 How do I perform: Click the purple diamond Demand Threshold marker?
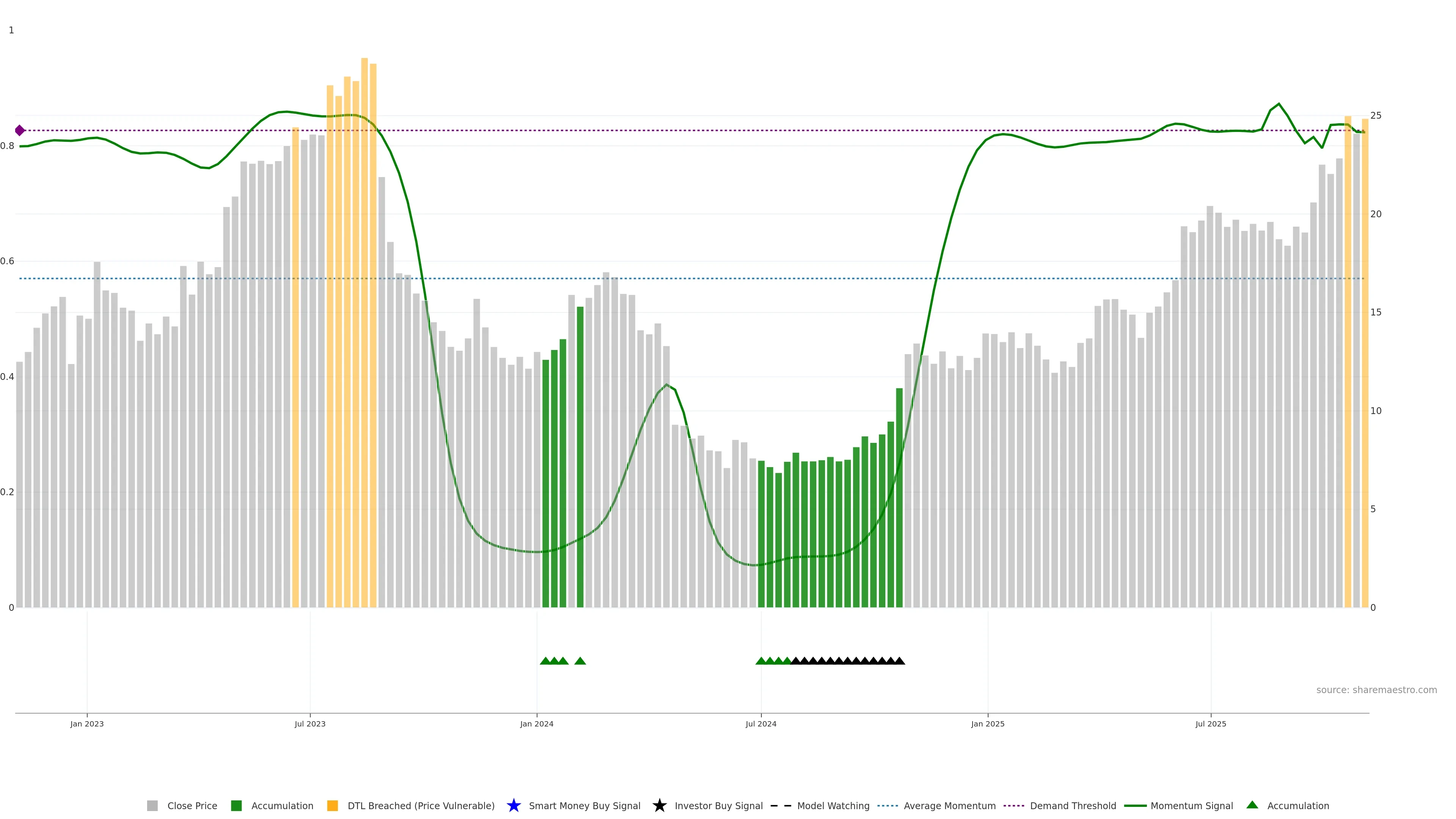point(20,130)
